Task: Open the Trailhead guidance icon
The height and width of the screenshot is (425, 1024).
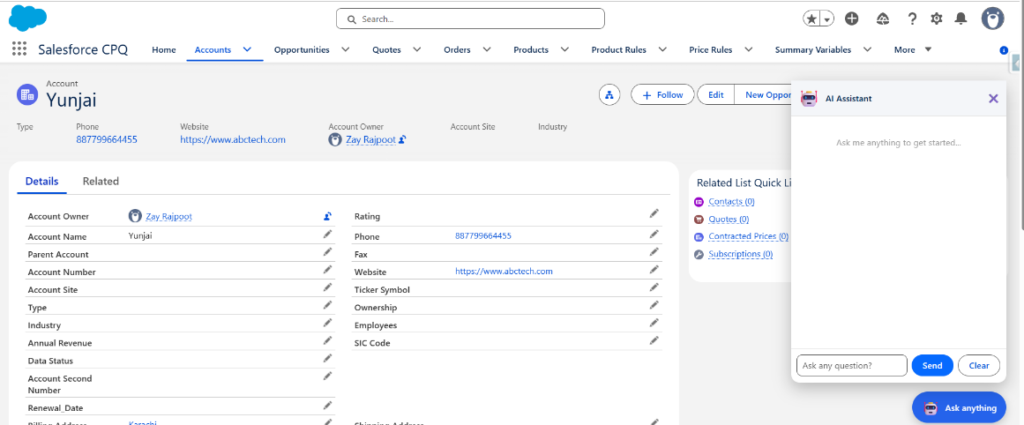Action: point(883,19)
